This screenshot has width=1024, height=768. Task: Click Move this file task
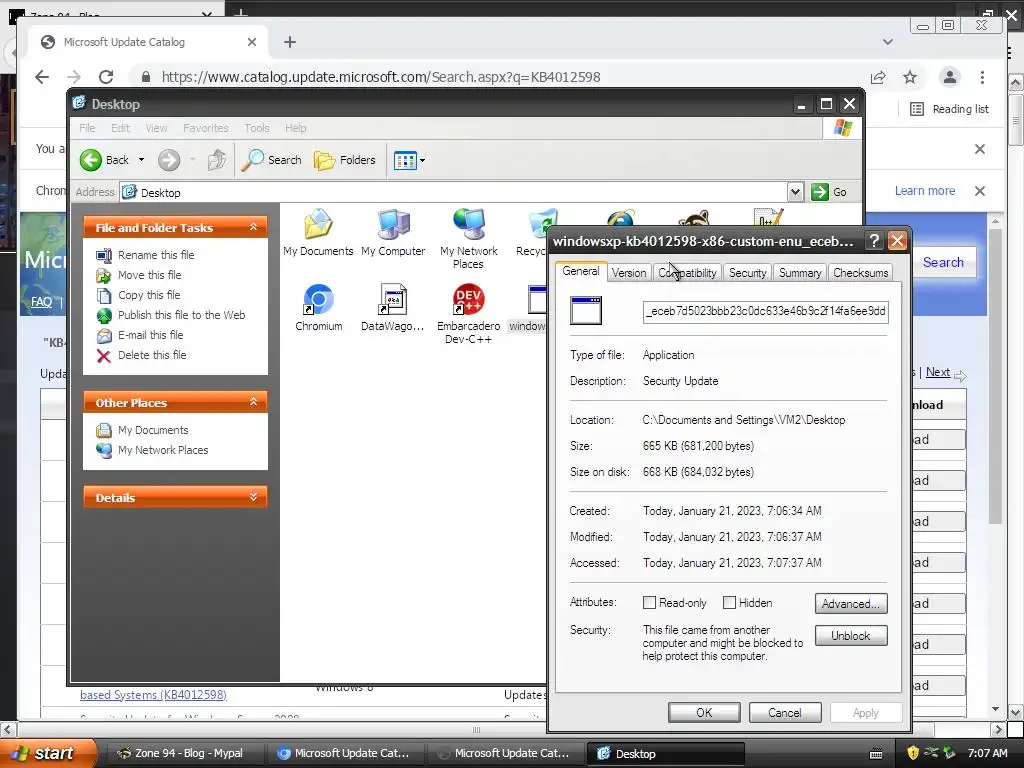pyautogui.click(x=150, y=275)
